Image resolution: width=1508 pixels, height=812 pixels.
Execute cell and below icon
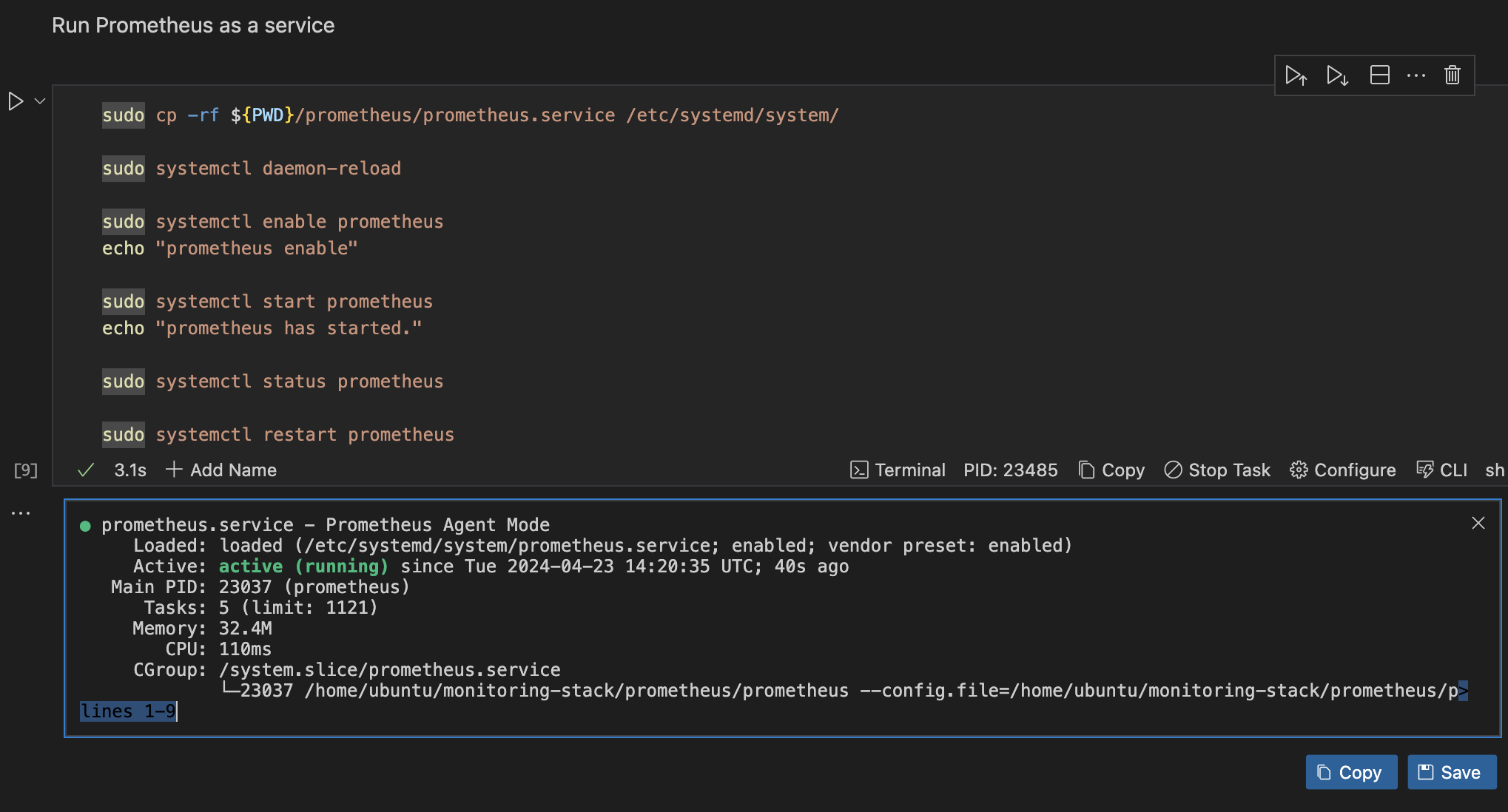click(1338, 75)
